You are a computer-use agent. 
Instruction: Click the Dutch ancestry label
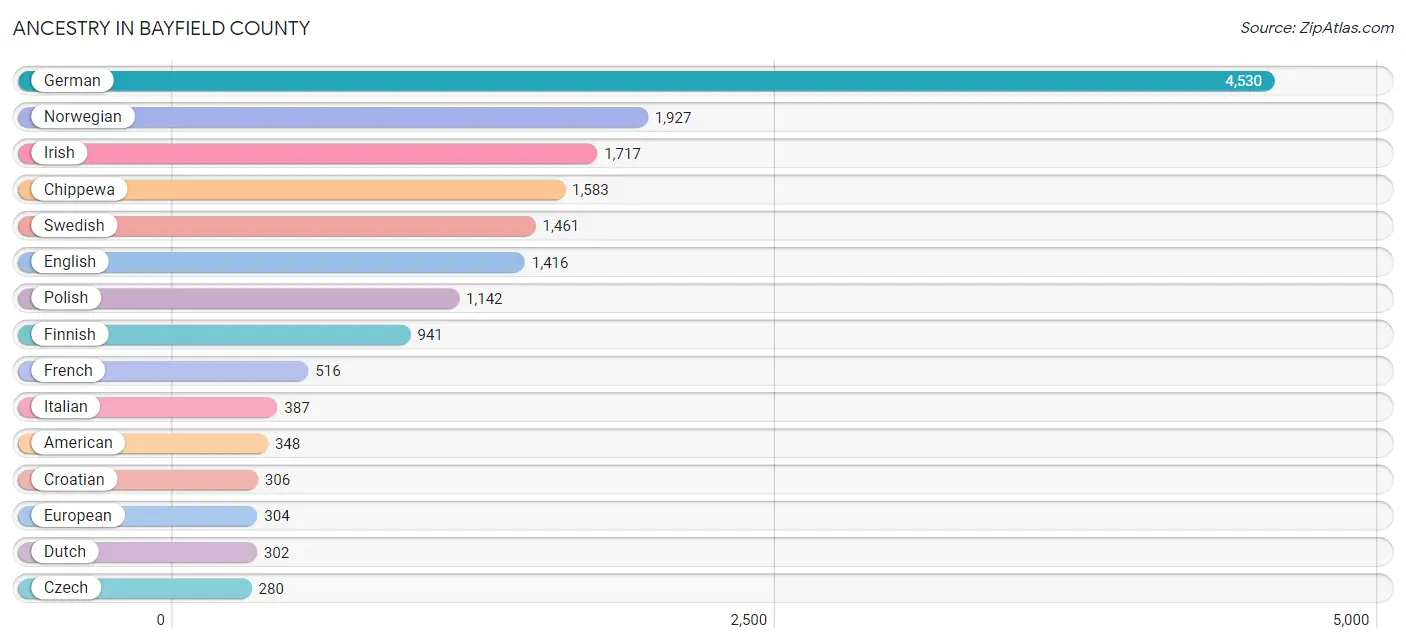pos(65,552)
